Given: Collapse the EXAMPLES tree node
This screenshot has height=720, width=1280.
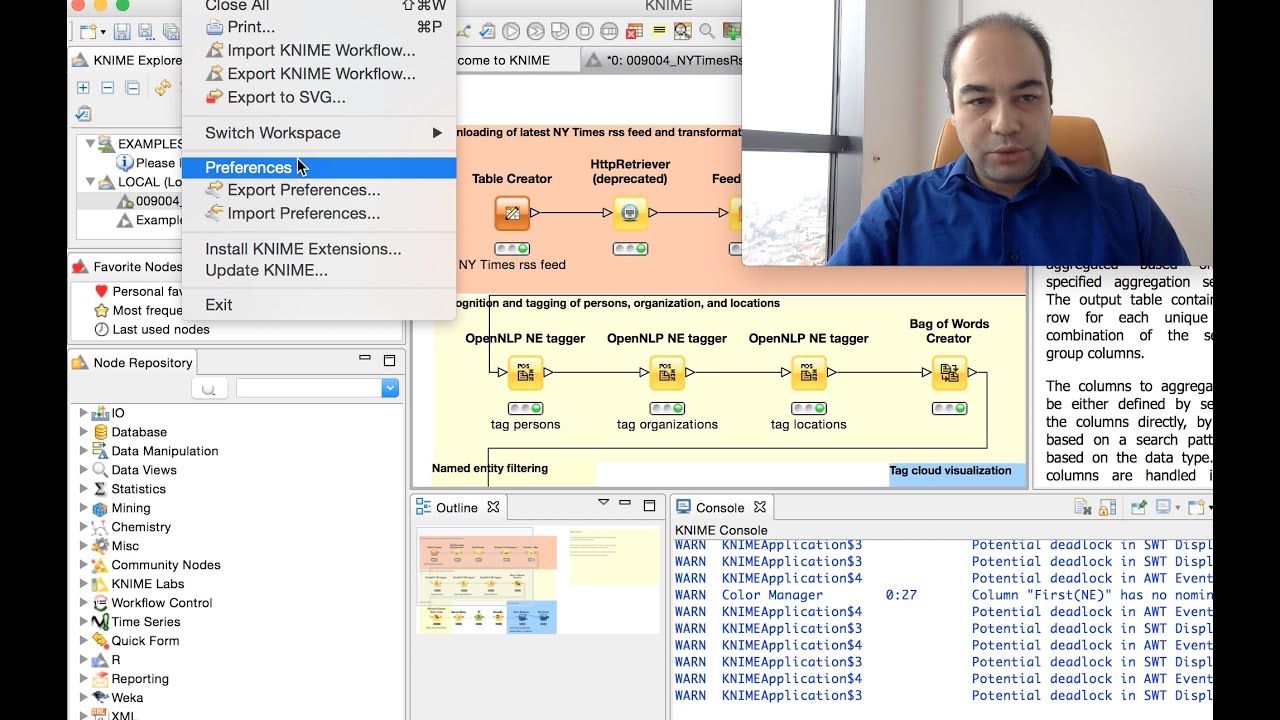Looking at the screenshot, I should pyautogui.click(x=90, y=144).
